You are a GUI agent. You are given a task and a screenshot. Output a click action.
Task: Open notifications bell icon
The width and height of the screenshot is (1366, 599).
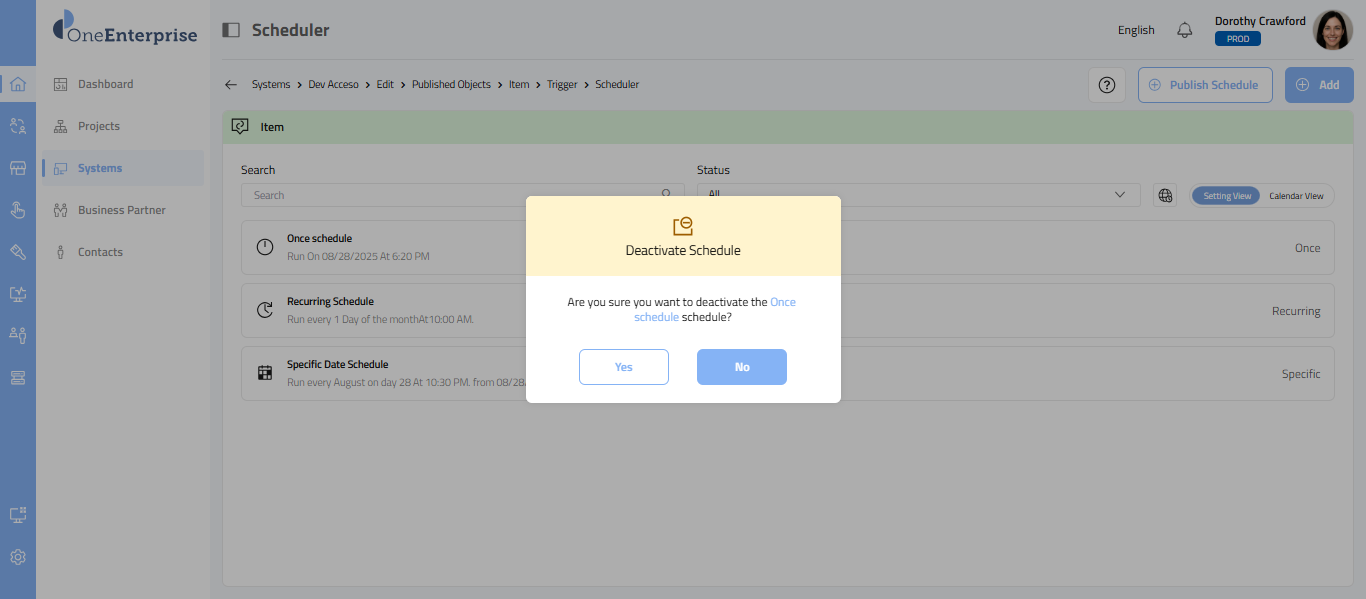click(x=1185, y=30)
